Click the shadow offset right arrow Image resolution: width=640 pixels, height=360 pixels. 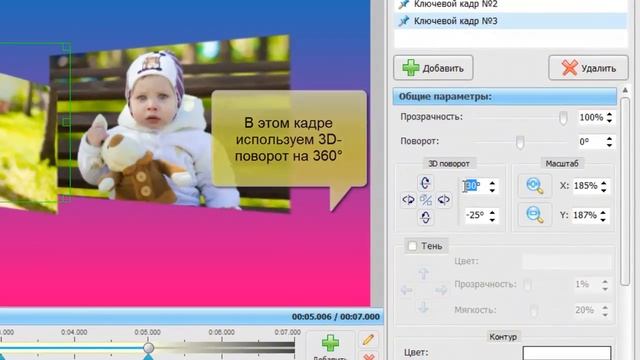point(441,290)
